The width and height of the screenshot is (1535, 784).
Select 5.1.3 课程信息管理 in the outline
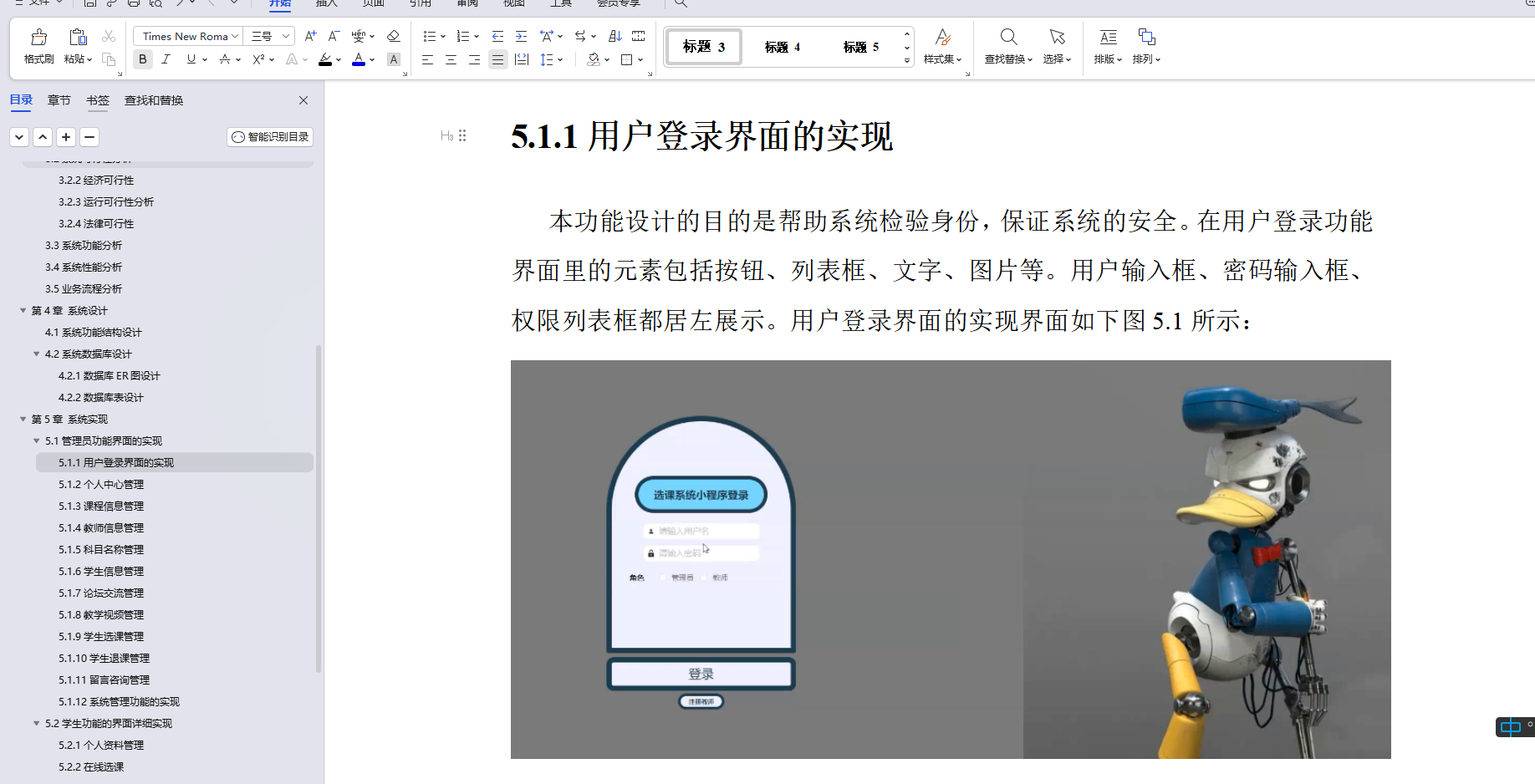100,506
